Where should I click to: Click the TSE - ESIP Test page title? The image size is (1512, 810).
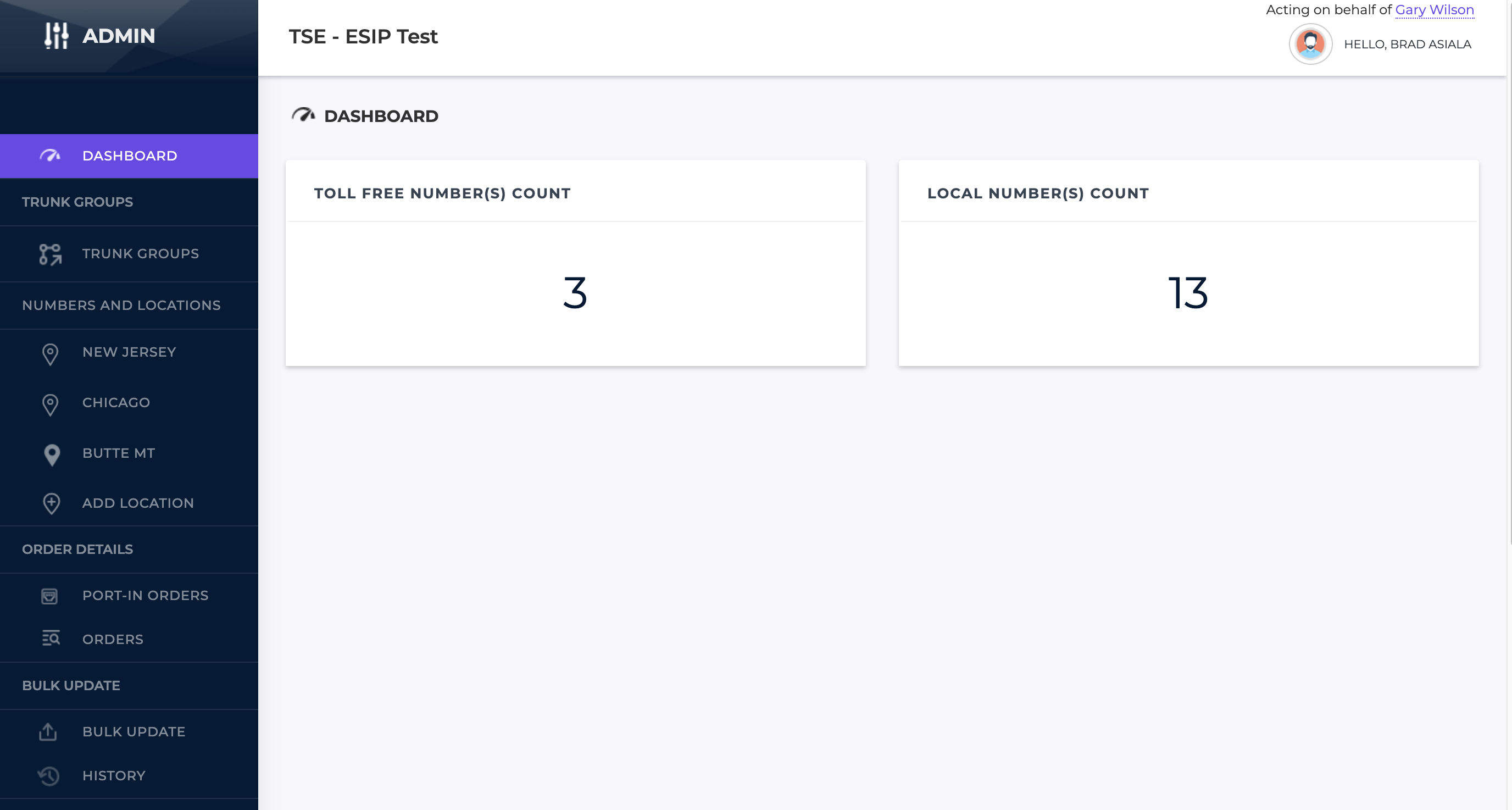[x=363, y=36]
